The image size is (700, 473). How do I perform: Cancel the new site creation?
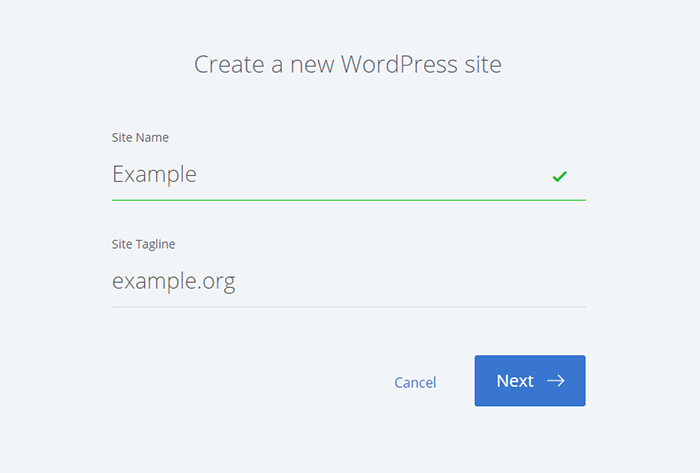pos(415,382)
